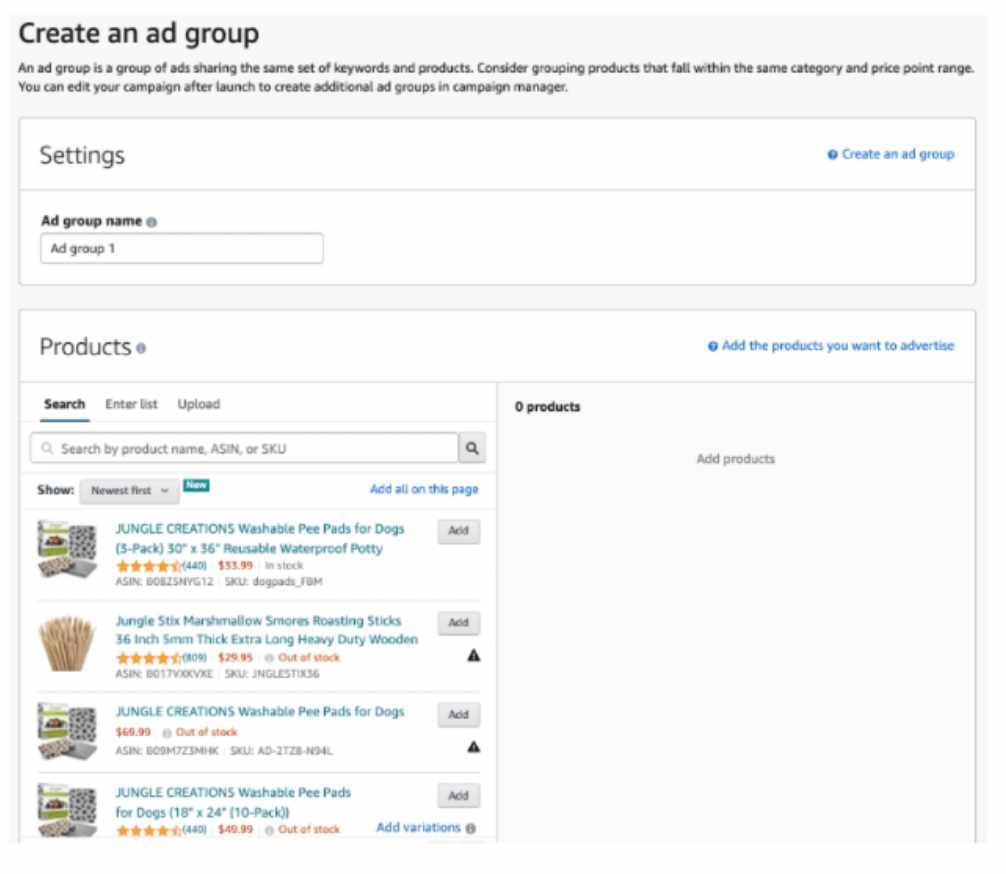This screenshot has width=1006, height=874.
Task: Add the $69.99 Washable Pee Pads product
Action: coord(459,715)
